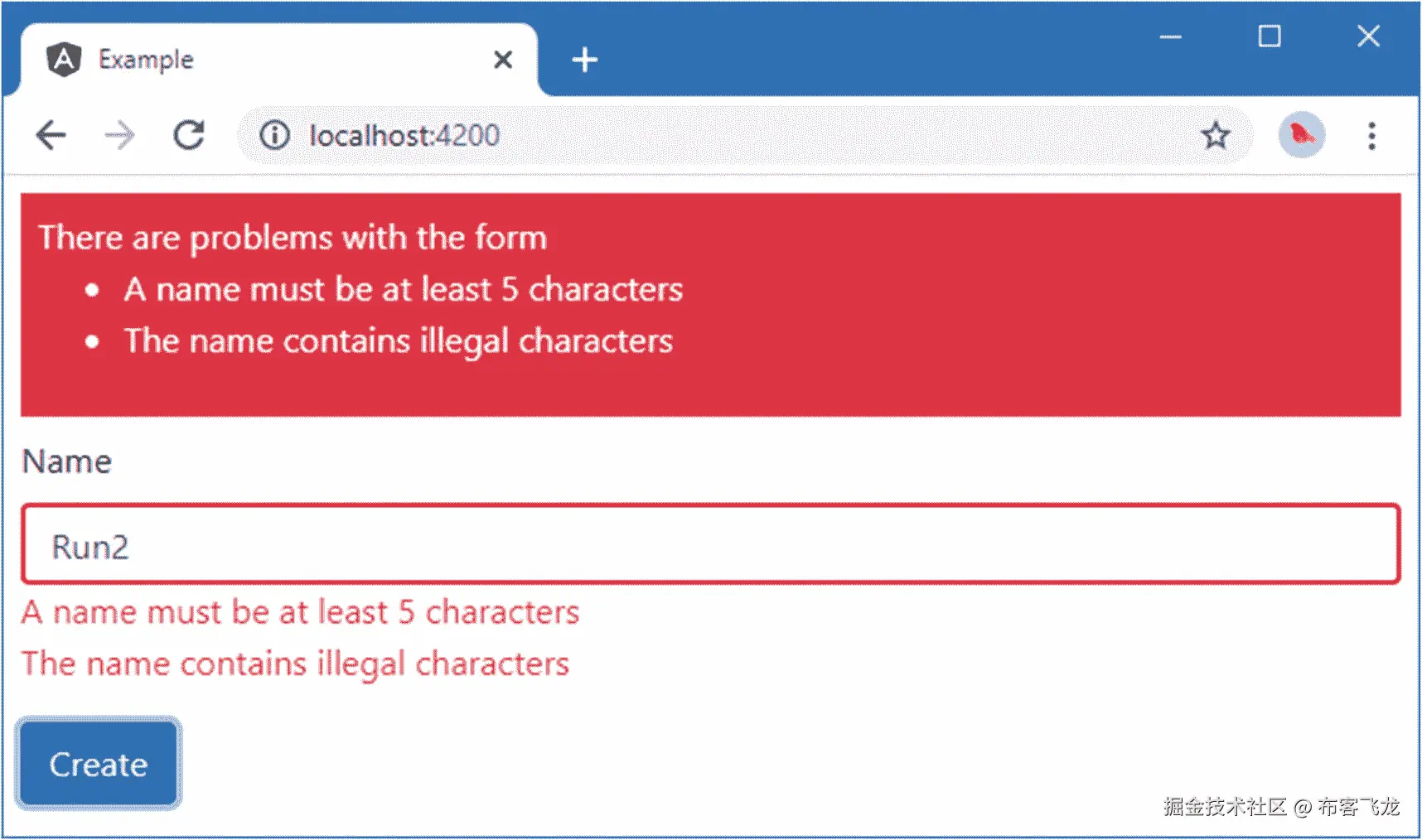Click the browser back arrow

51,135
